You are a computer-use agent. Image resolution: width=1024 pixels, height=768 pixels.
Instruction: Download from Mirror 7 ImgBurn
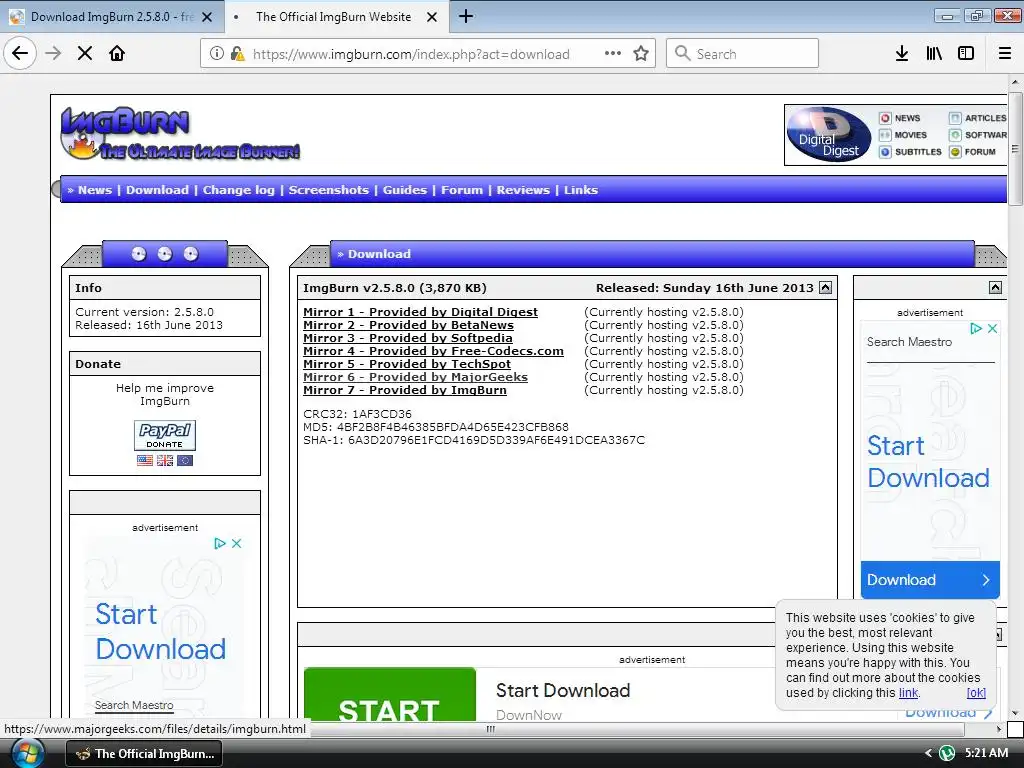coord(405,390)
